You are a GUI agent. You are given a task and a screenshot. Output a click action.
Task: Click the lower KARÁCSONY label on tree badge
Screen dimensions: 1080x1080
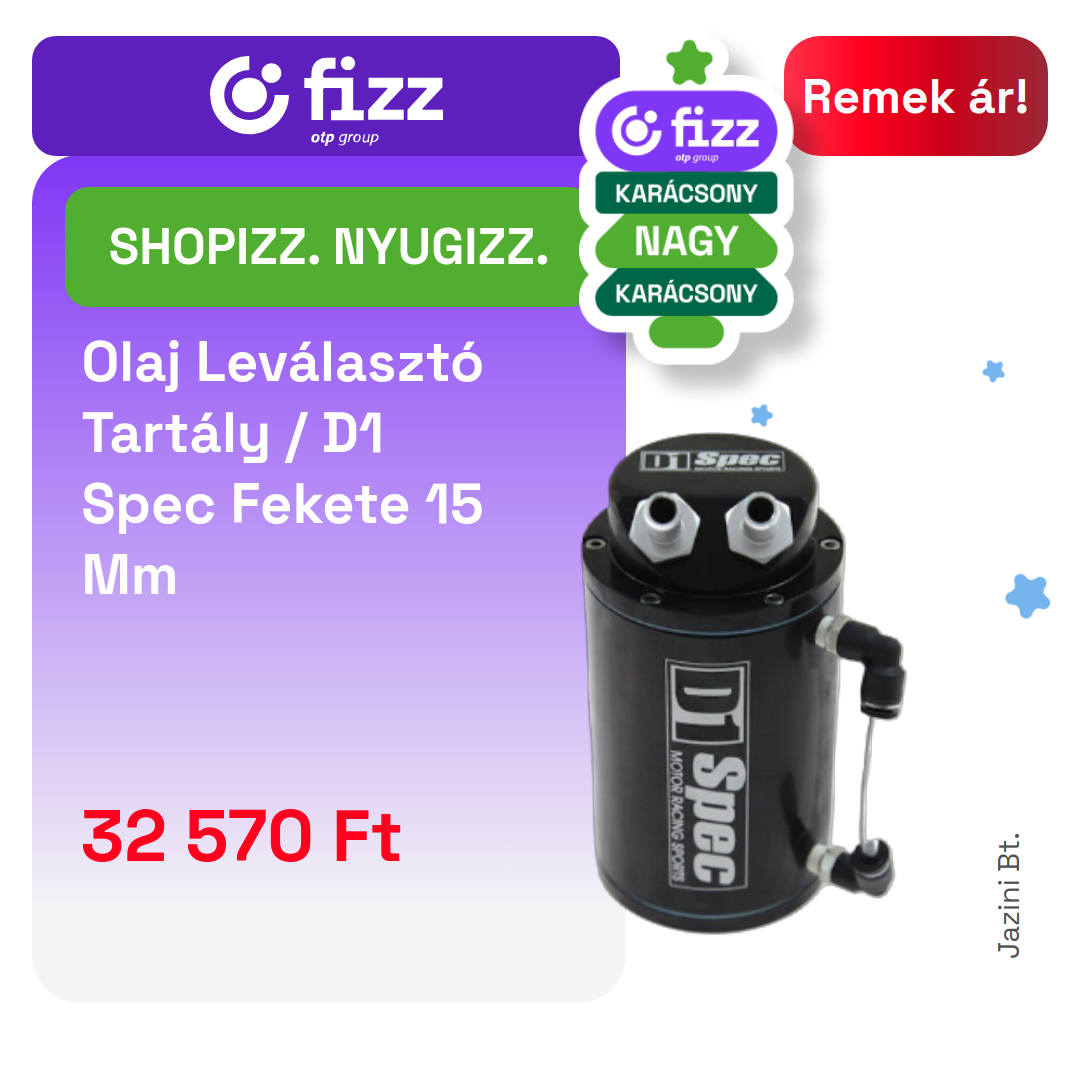point(686,293)
